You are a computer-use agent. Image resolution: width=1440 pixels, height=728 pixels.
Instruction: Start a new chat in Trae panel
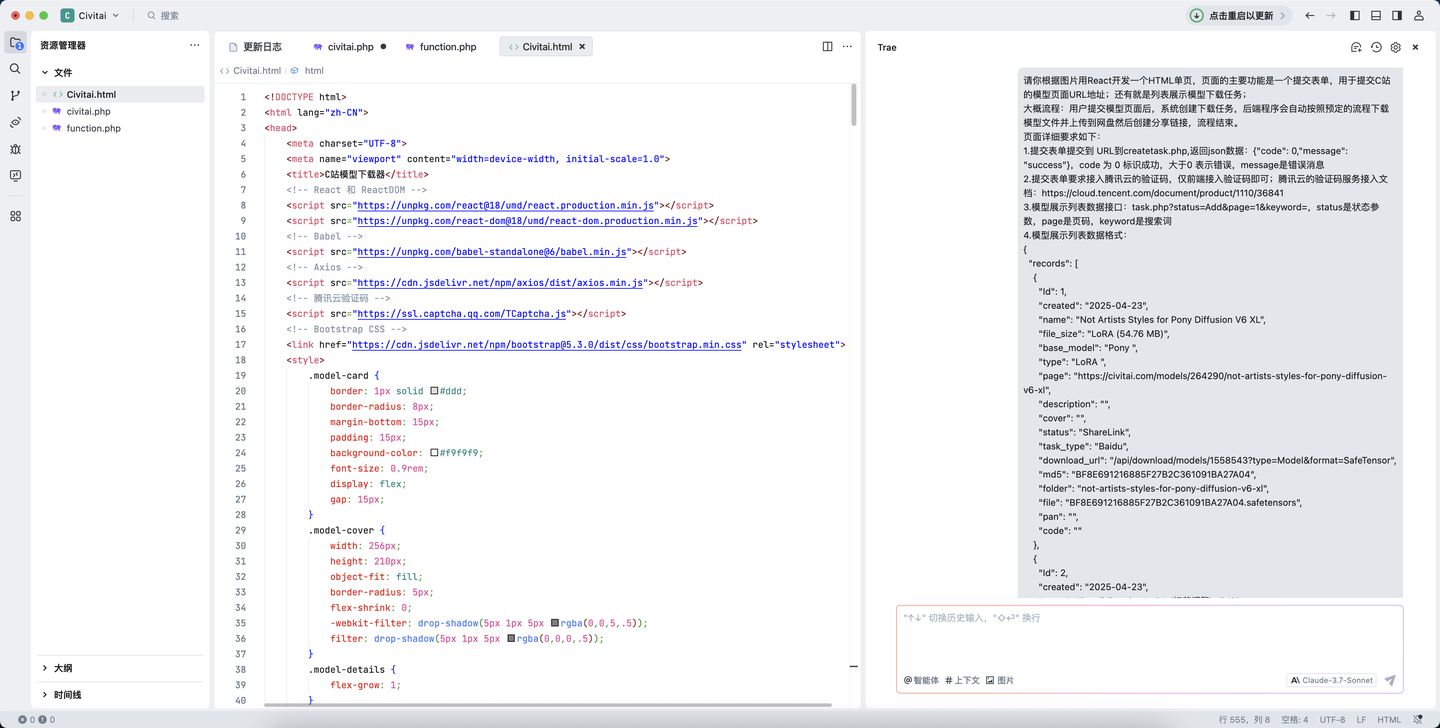coord(1356,47)
